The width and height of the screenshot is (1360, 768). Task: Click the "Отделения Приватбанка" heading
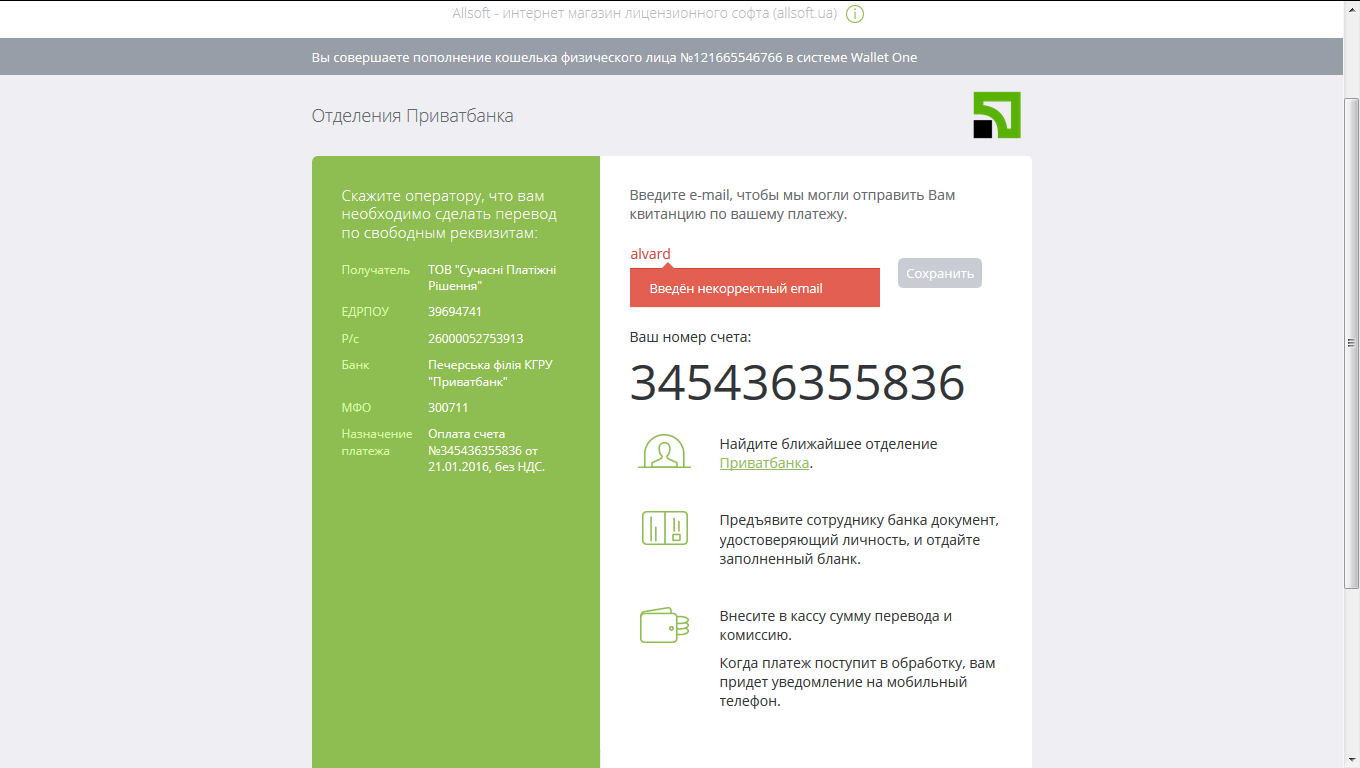(x=412, y=116)
